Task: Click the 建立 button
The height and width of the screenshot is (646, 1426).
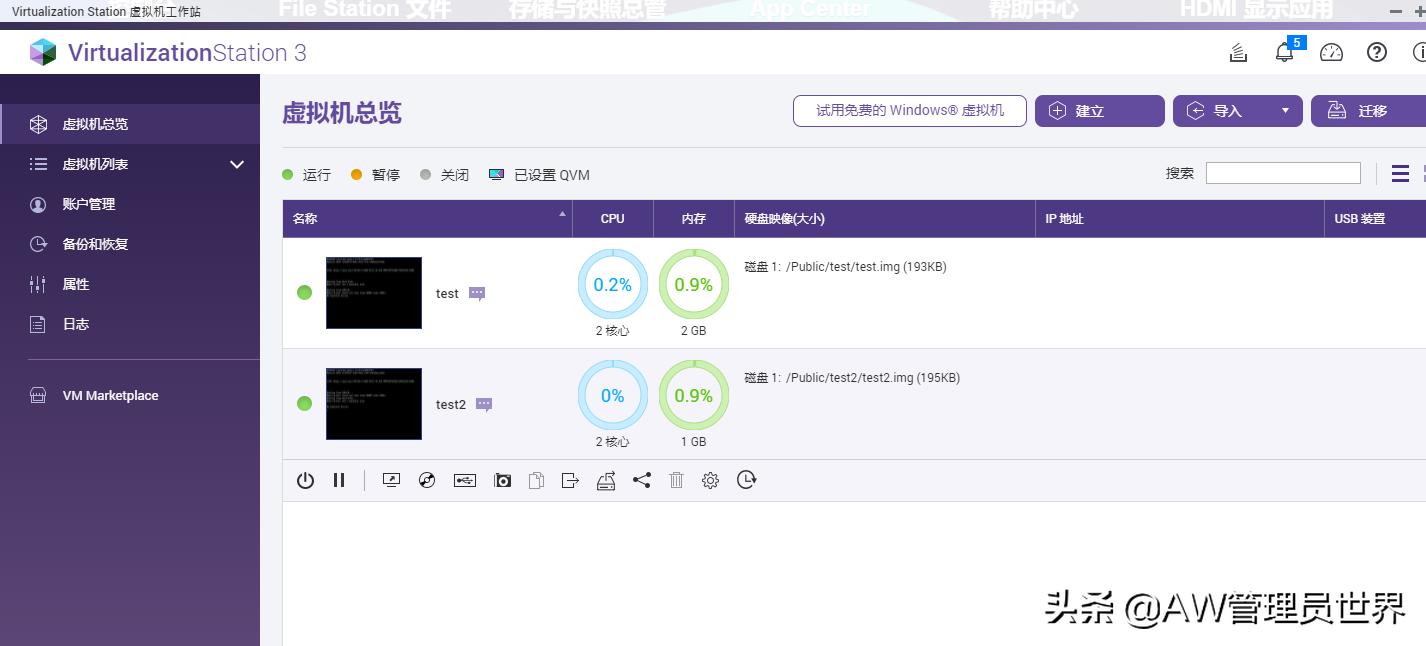Action: pyautogui.click(x=1099, y=111)
